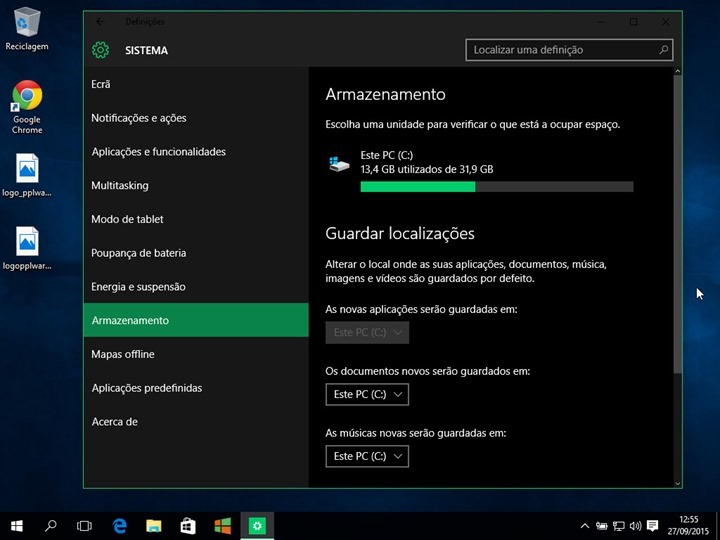Open File Explorer from the taskbar

pos(154,525)
